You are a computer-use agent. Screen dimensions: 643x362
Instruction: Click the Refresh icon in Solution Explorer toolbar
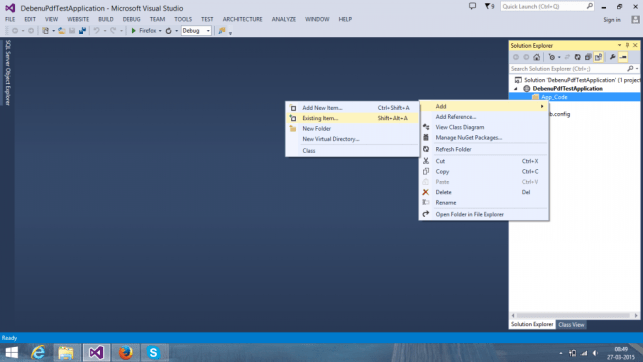577,57
